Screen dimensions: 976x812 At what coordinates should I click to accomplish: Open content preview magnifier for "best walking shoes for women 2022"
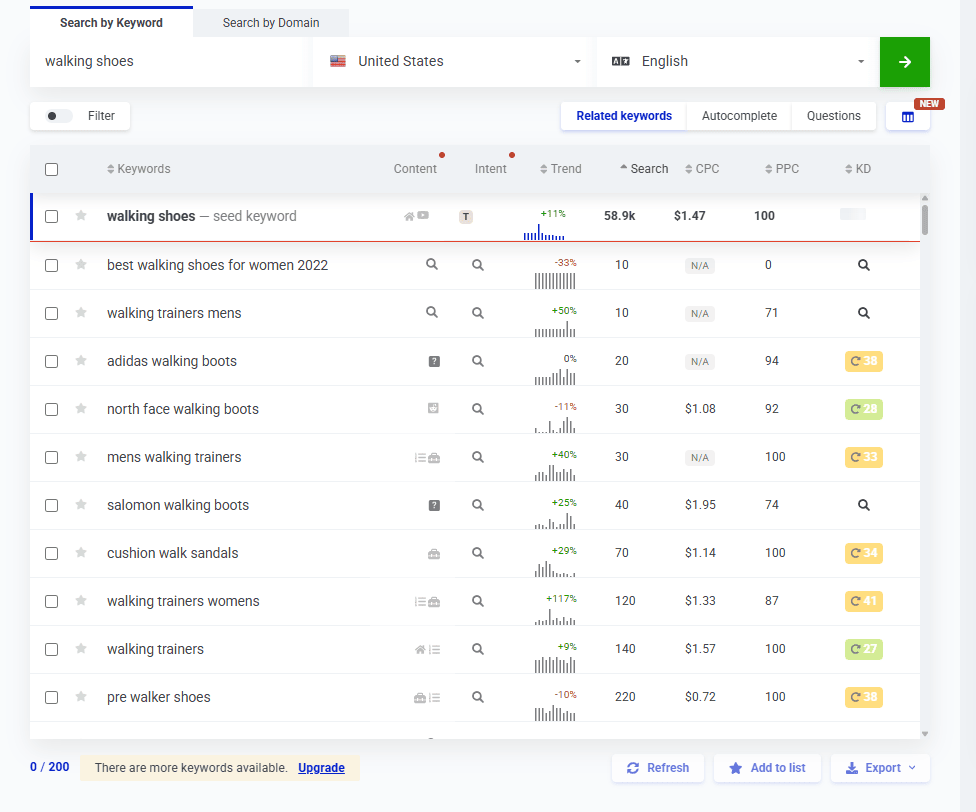(x=432, y=265)
